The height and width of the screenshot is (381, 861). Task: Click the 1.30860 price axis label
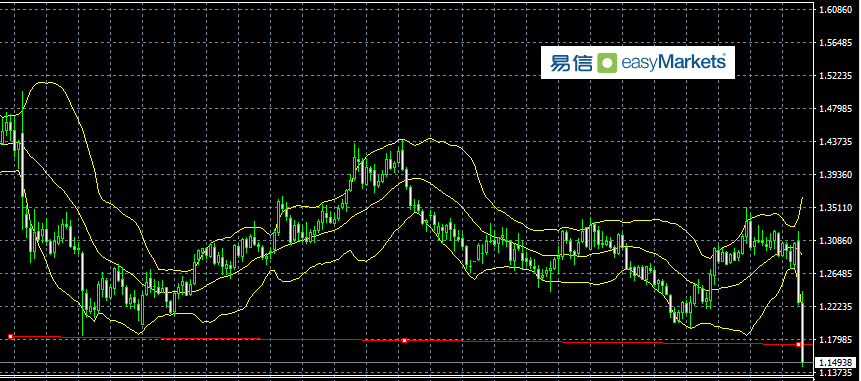(835, 240)
